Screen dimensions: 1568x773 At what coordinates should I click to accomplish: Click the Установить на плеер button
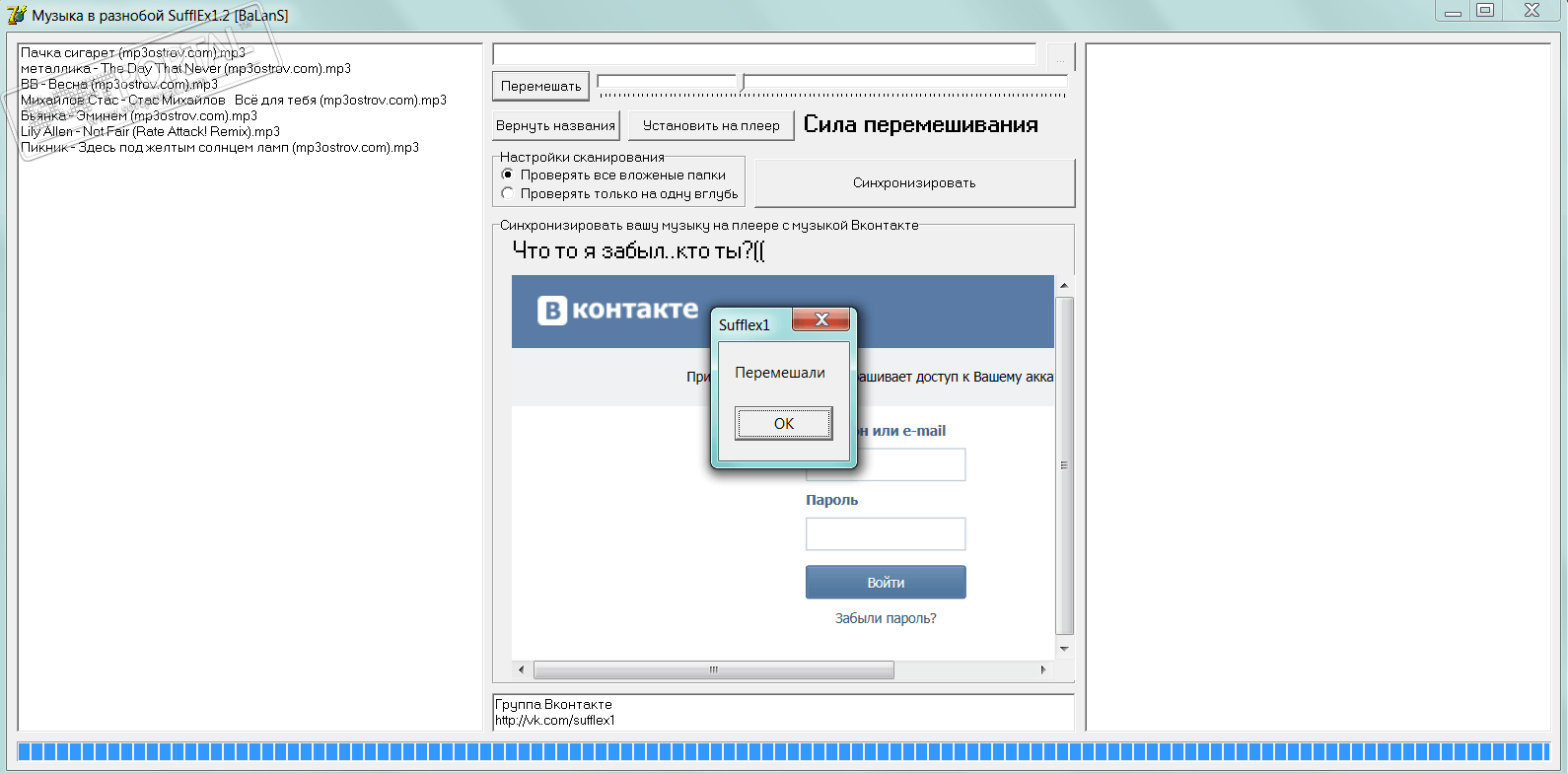[x=711, y=125]
